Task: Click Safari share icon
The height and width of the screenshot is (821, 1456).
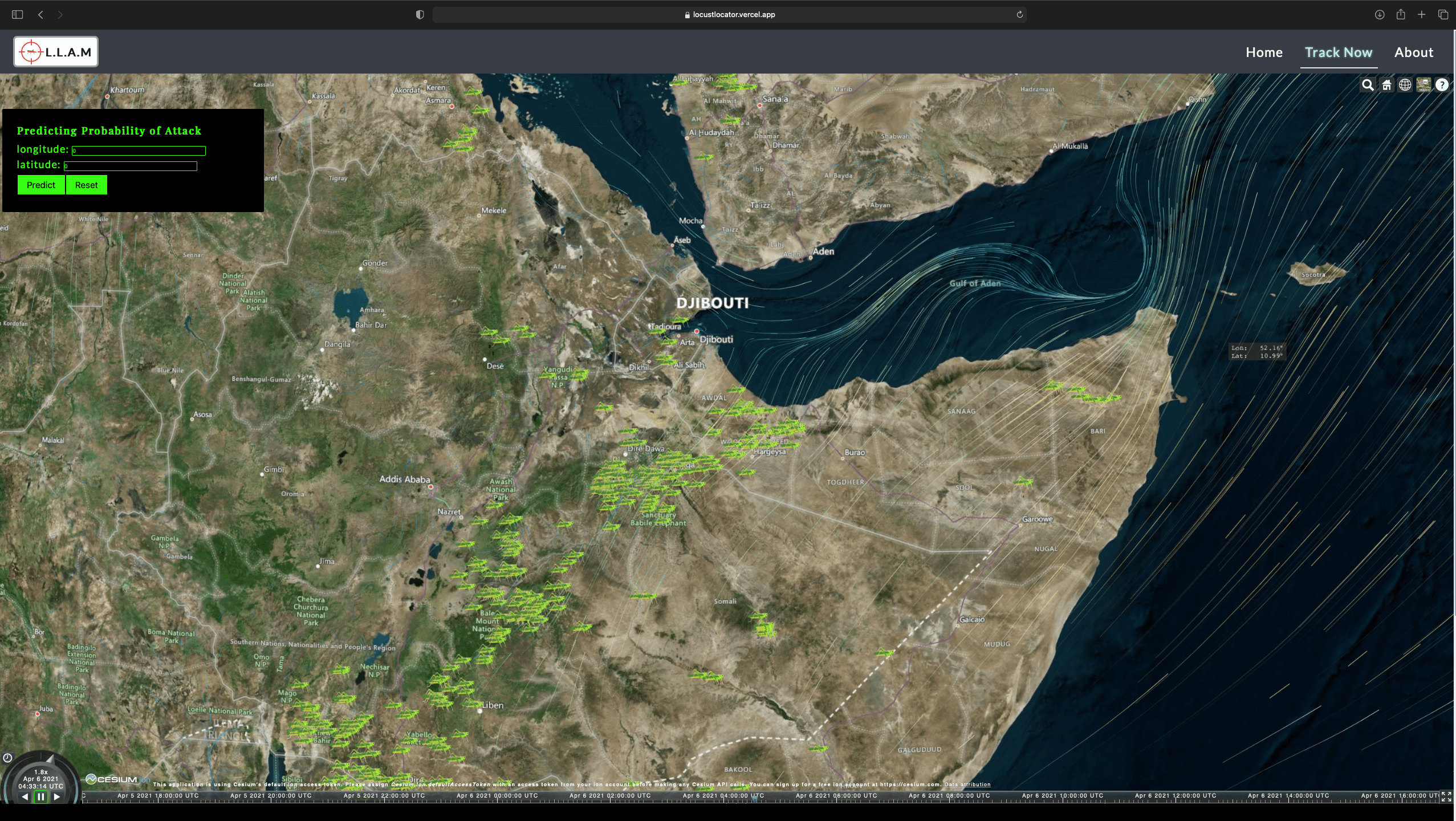Action: coord(1400,14)
